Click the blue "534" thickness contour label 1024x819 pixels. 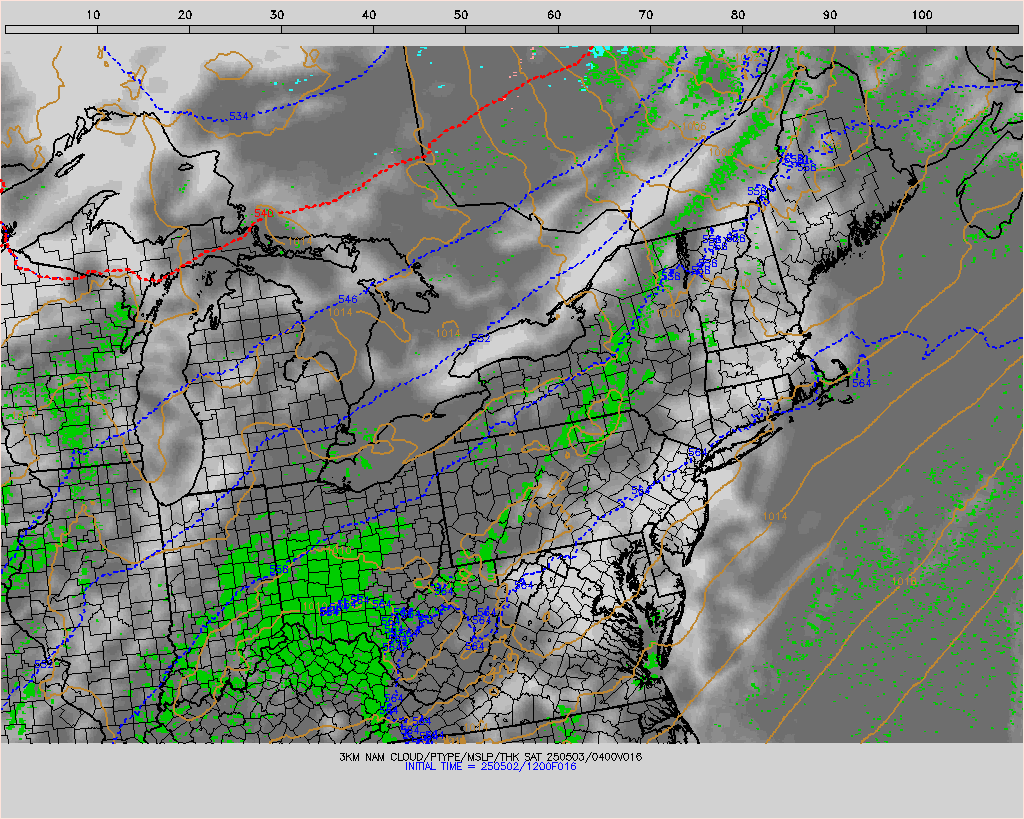coord(238,116)
